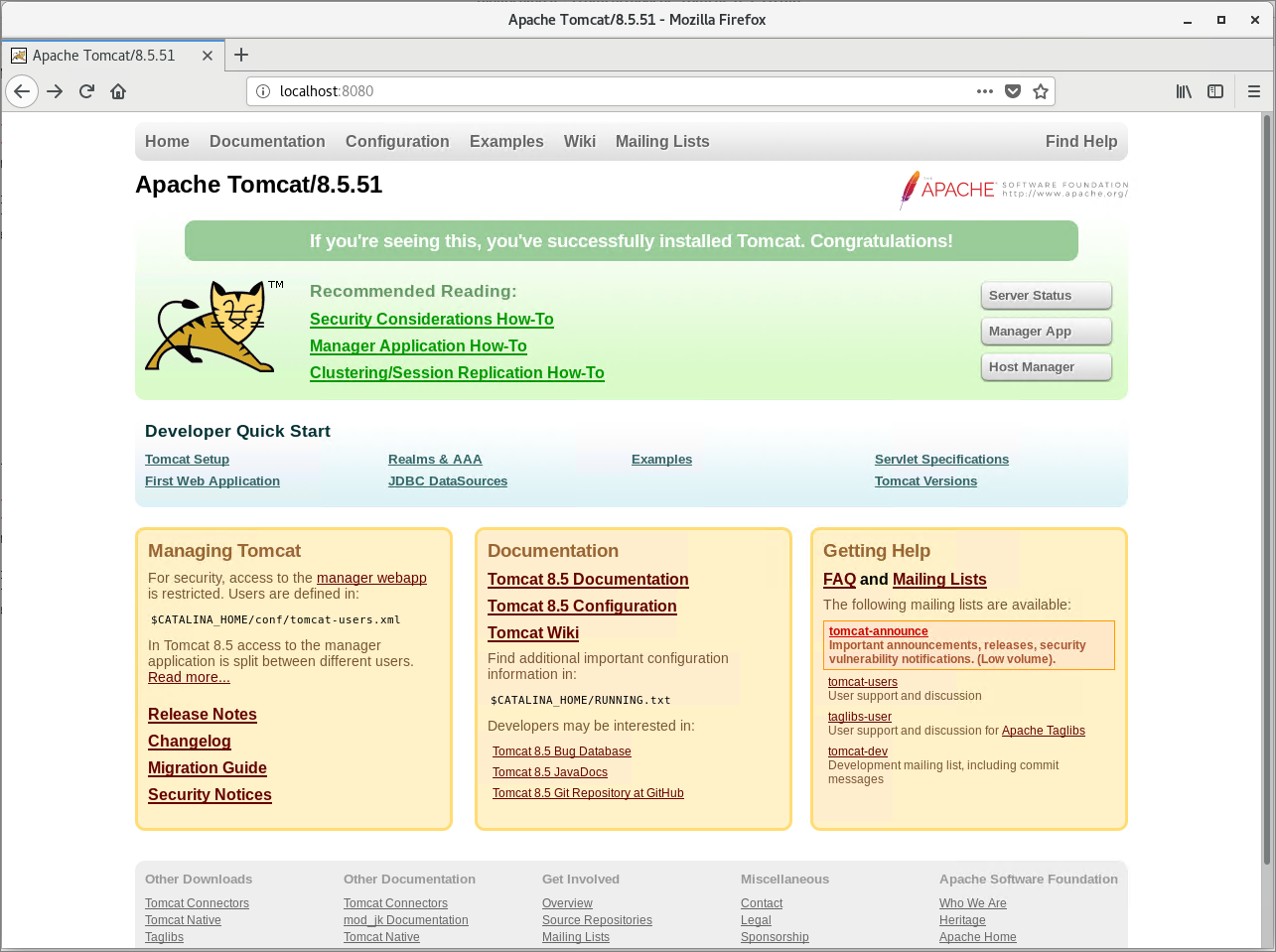Open FAQ link under Getting Help
Viewport: 1276px width, 952px height.
click(839, 580)
